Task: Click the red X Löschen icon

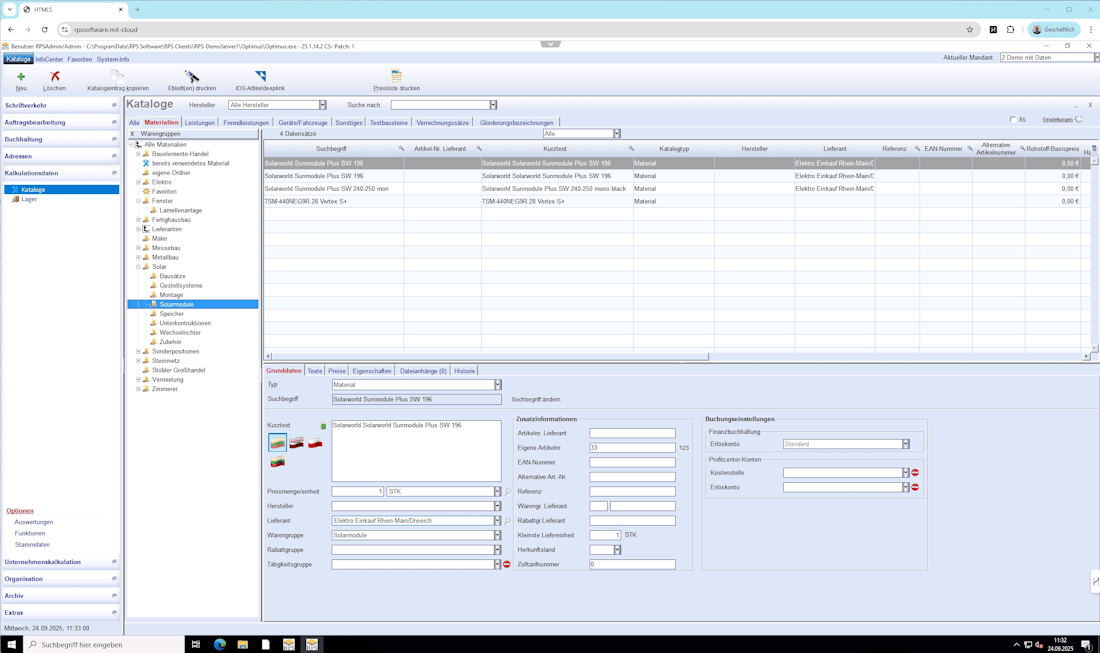Action: tap(55, 77)
